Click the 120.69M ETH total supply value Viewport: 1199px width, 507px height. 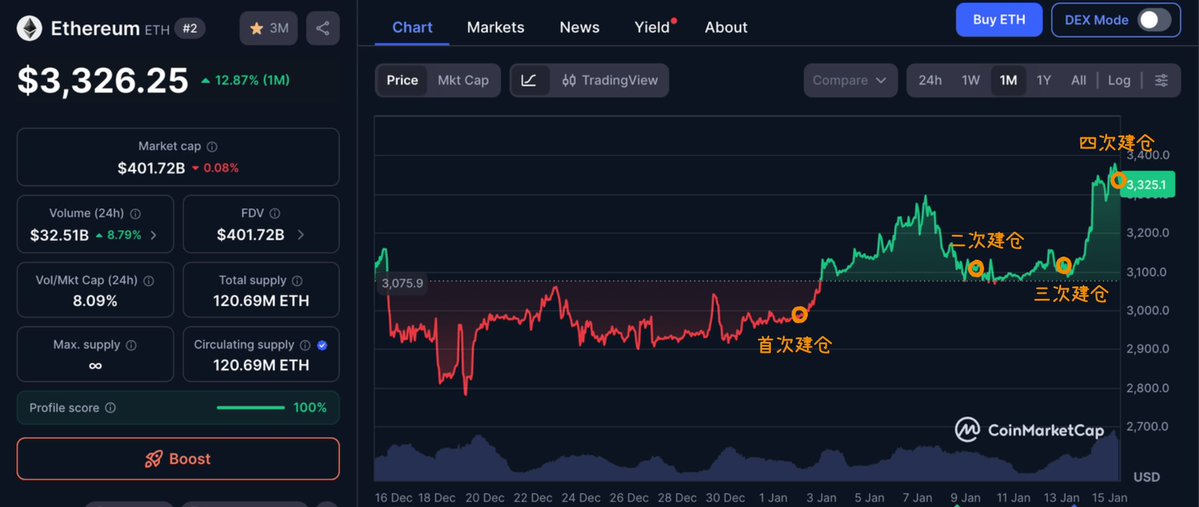coord(261,301)
